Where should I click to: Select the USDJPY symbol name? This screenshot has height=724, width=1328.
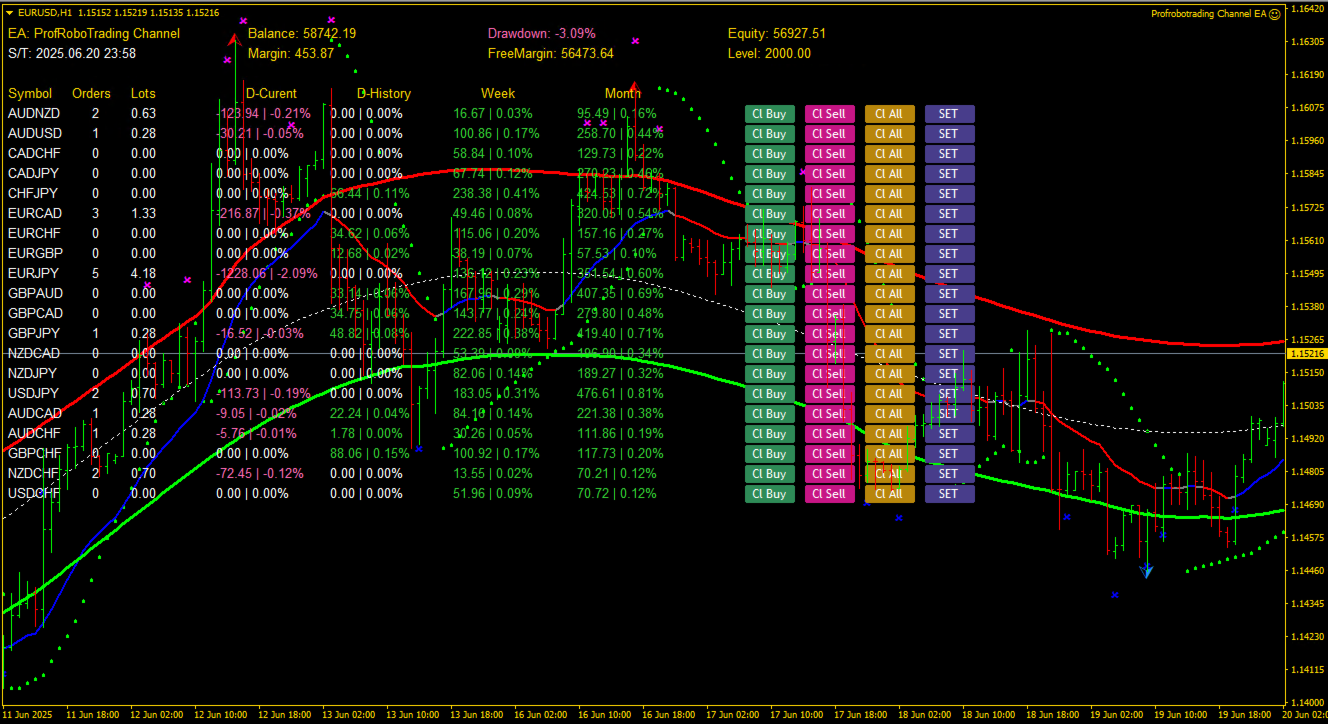click(x=33, y=393)
